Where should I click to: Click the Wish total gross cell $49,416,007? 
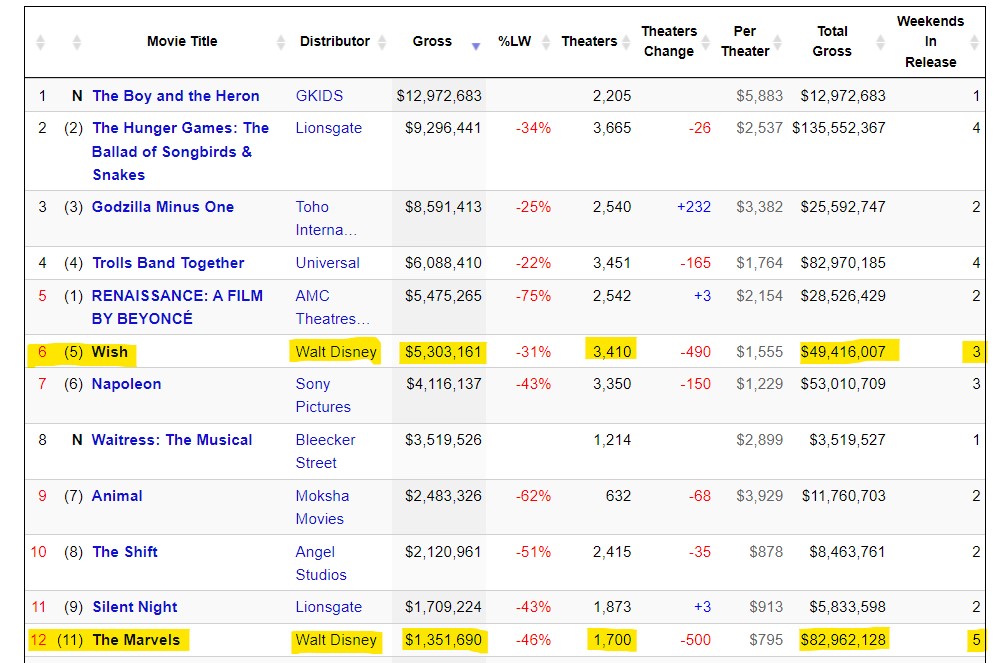click(843, 352)
